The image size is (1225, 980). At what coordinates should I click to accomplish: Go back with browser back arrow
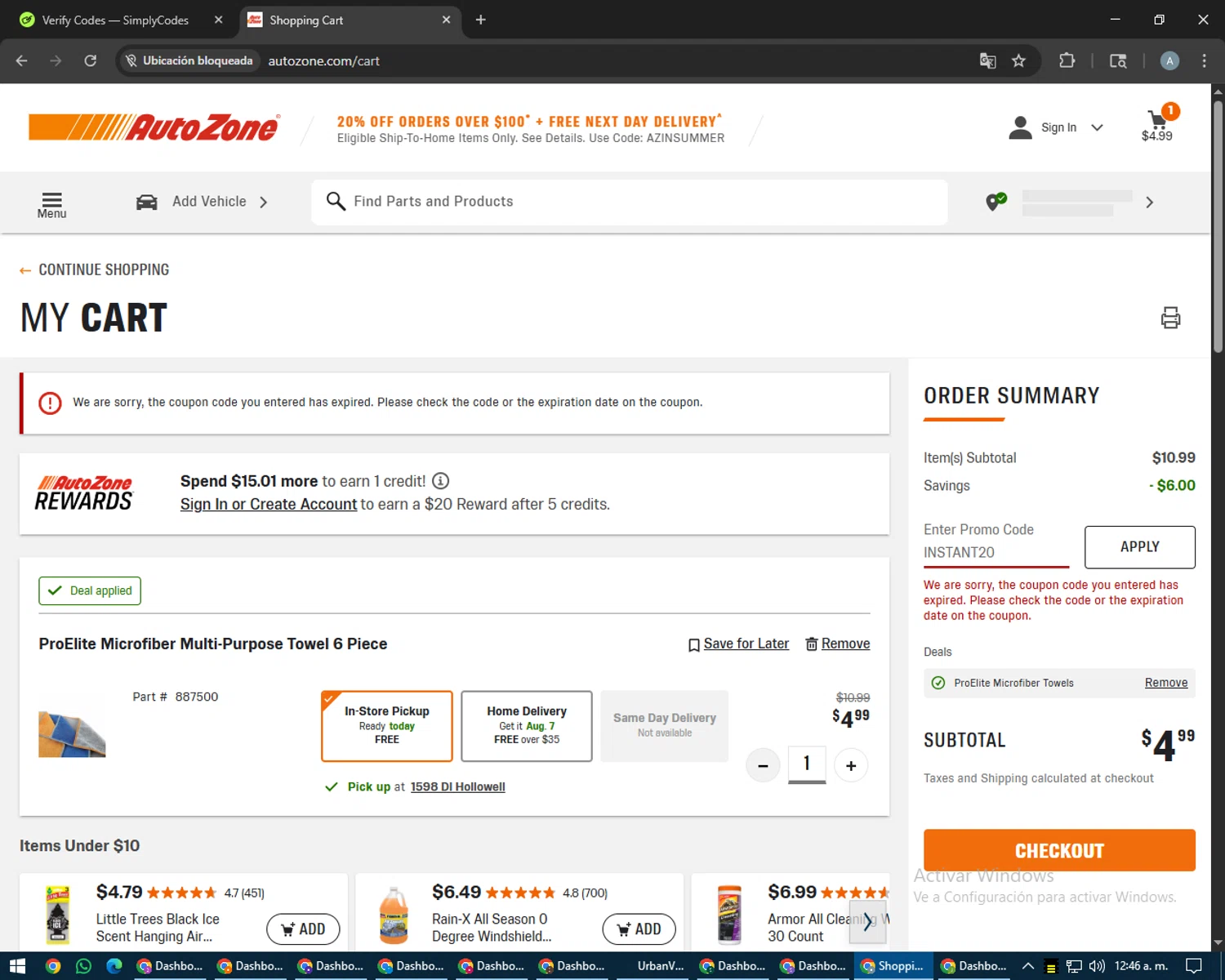coord(22,60)
